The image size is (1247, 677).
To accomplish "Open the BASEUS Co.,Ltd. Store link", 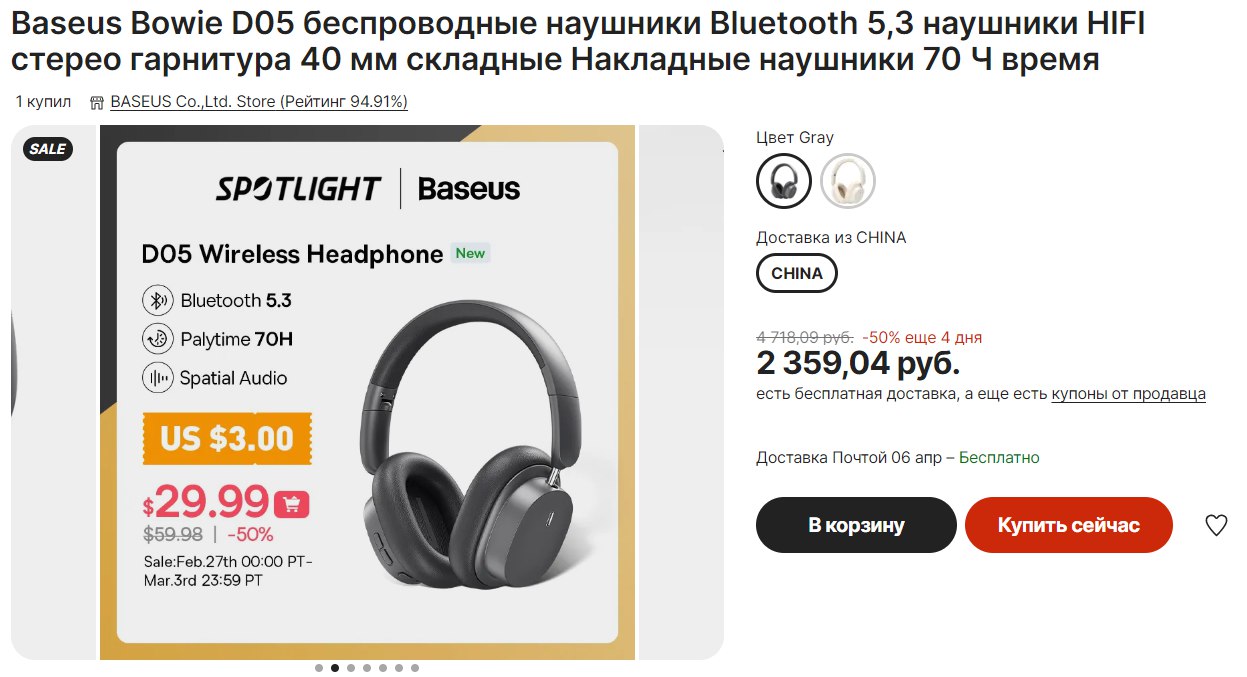I will point(259,102).
